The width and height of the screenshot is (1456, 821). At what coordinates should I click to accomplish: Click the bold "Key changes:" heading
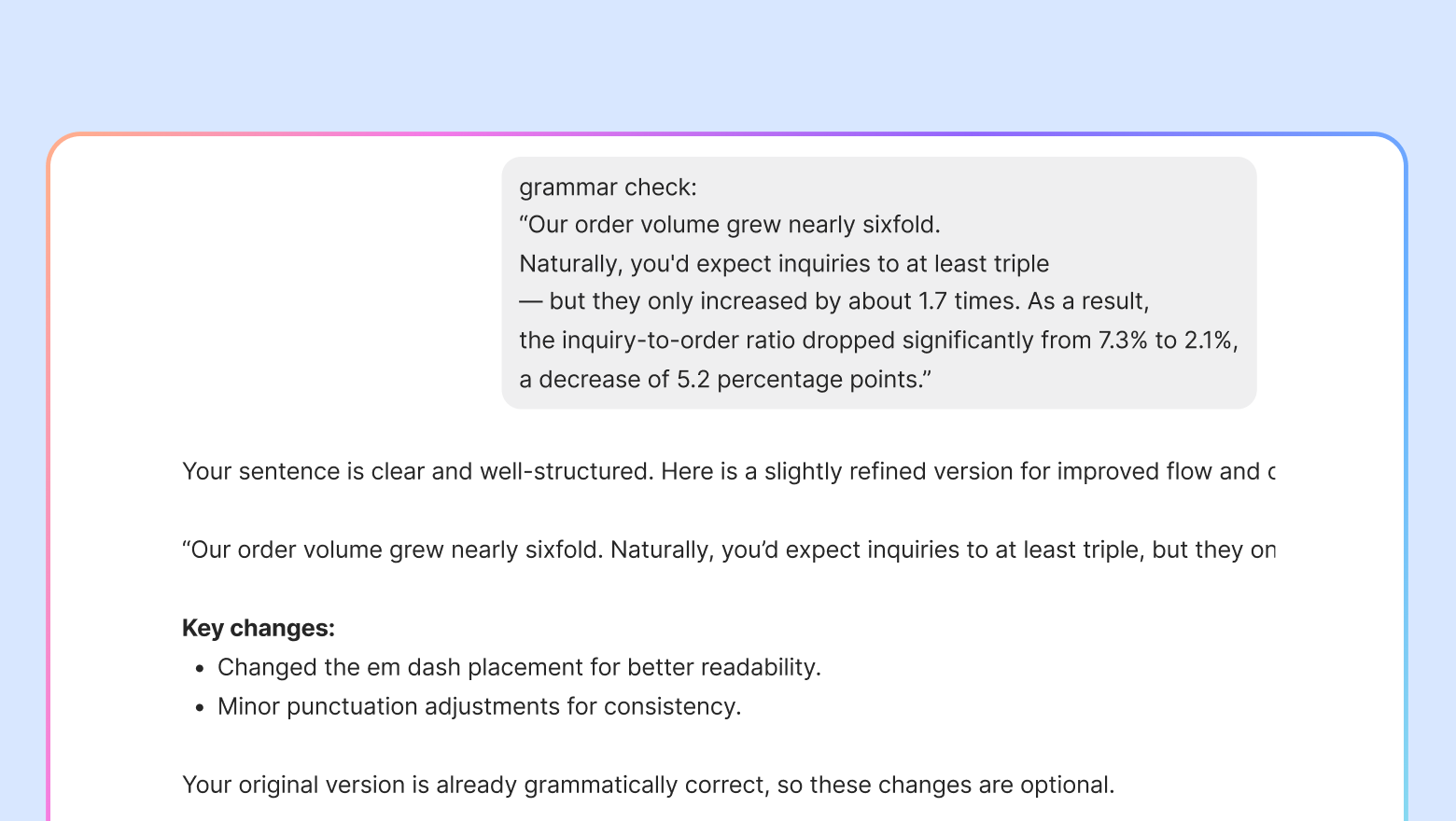259,628
